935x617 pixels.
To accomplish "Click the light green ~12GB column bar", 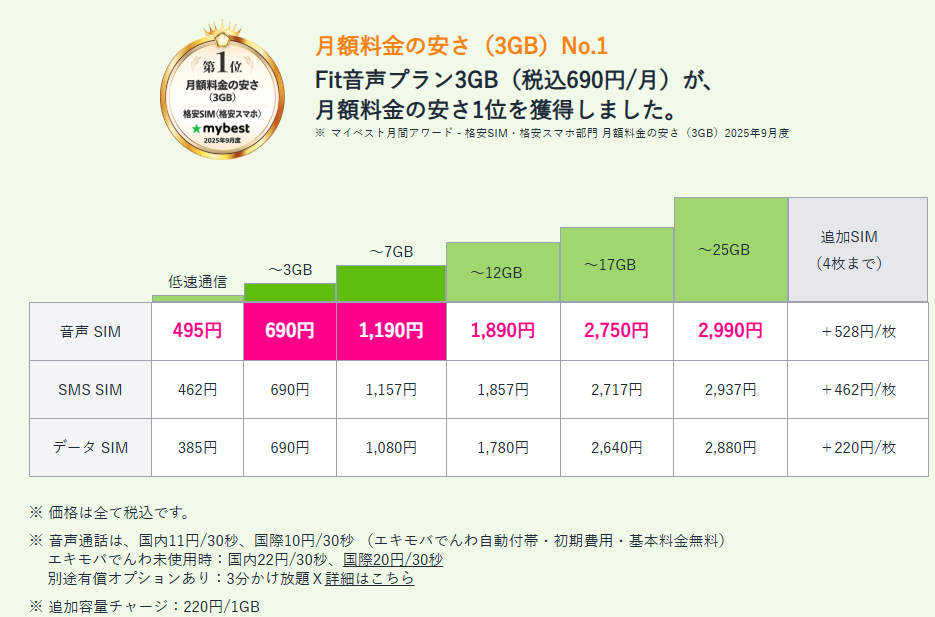I will pyautogui.click(x=502, y=272).
